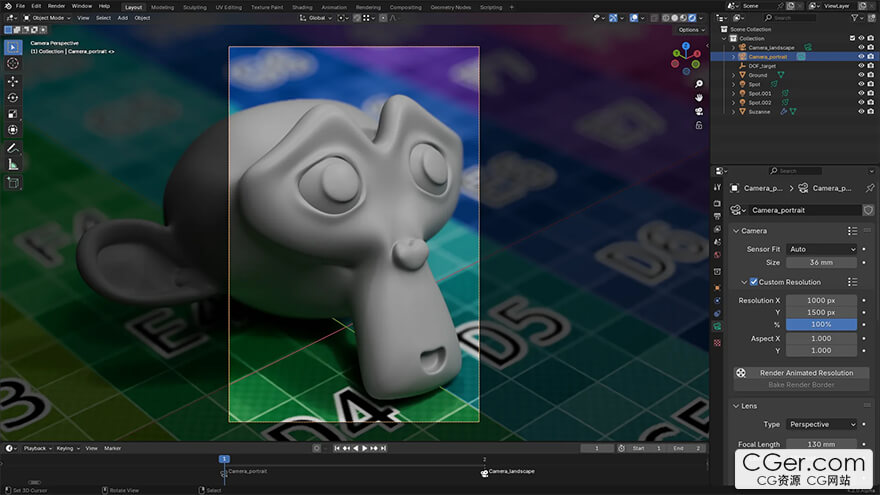Toggle visibility of the Ground object

[x=860, y=75]
